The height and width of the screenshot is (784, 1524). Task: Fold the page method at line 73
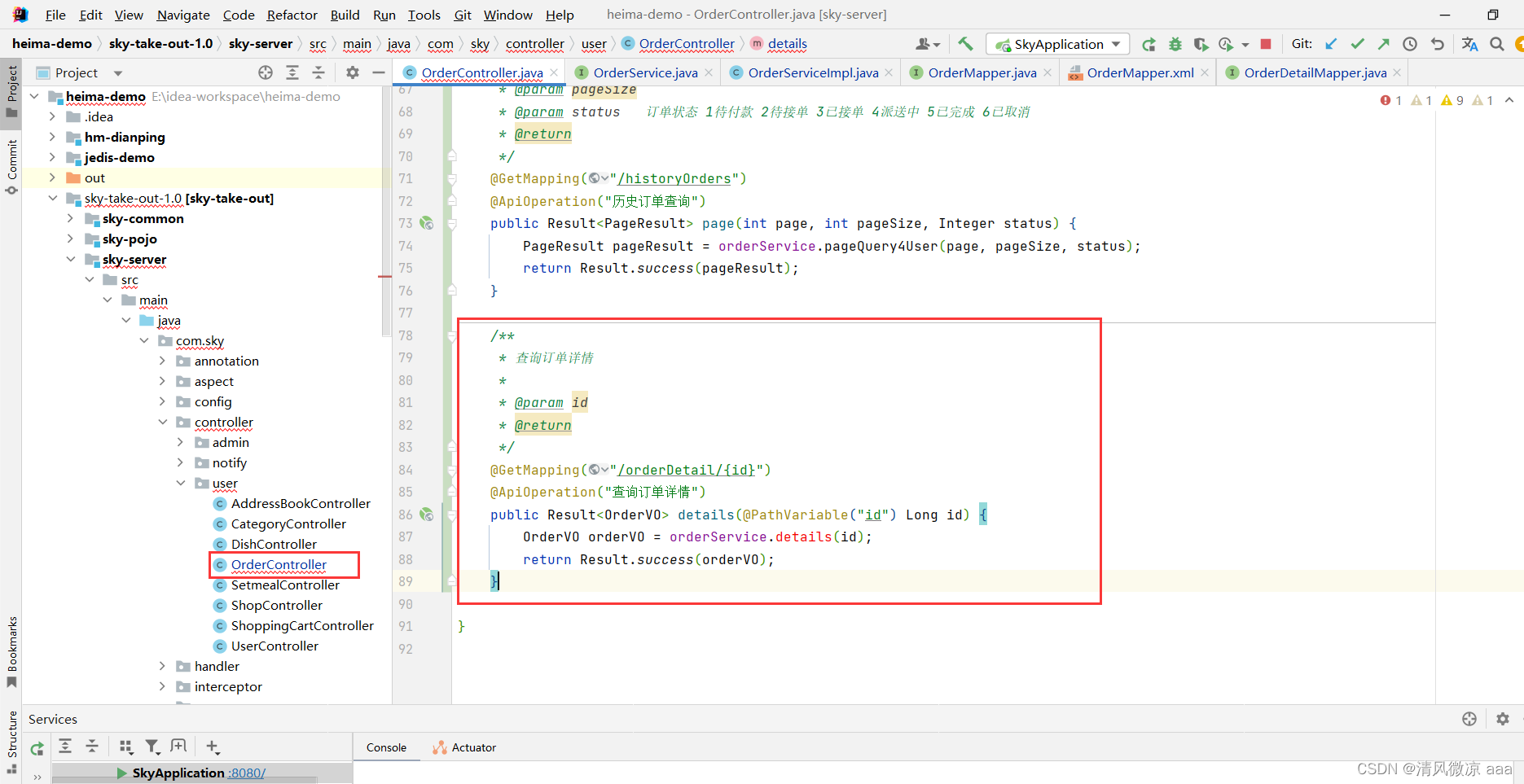451,223
